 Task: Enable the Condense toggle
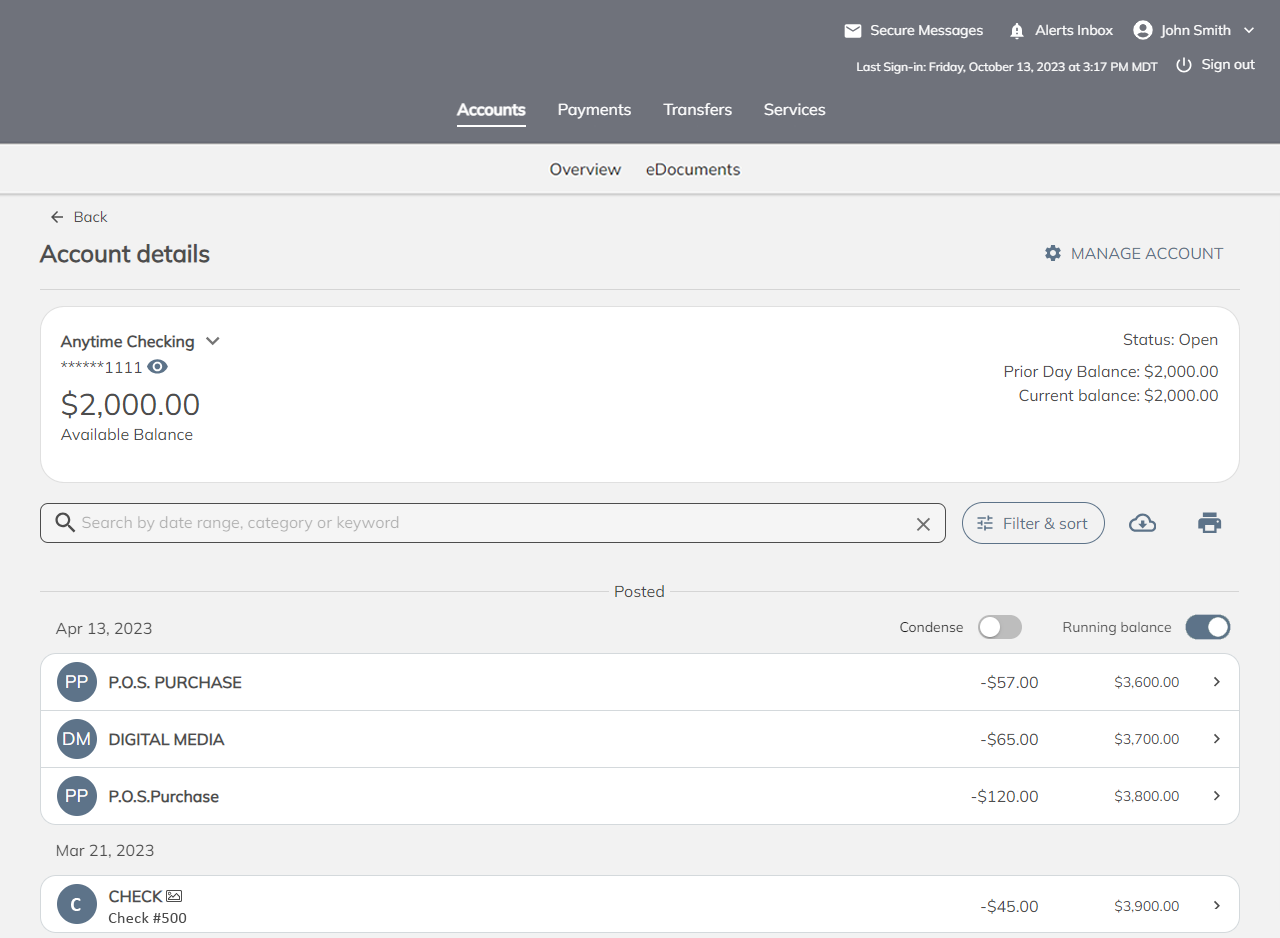pyautogui.click(x=999, y=627)
